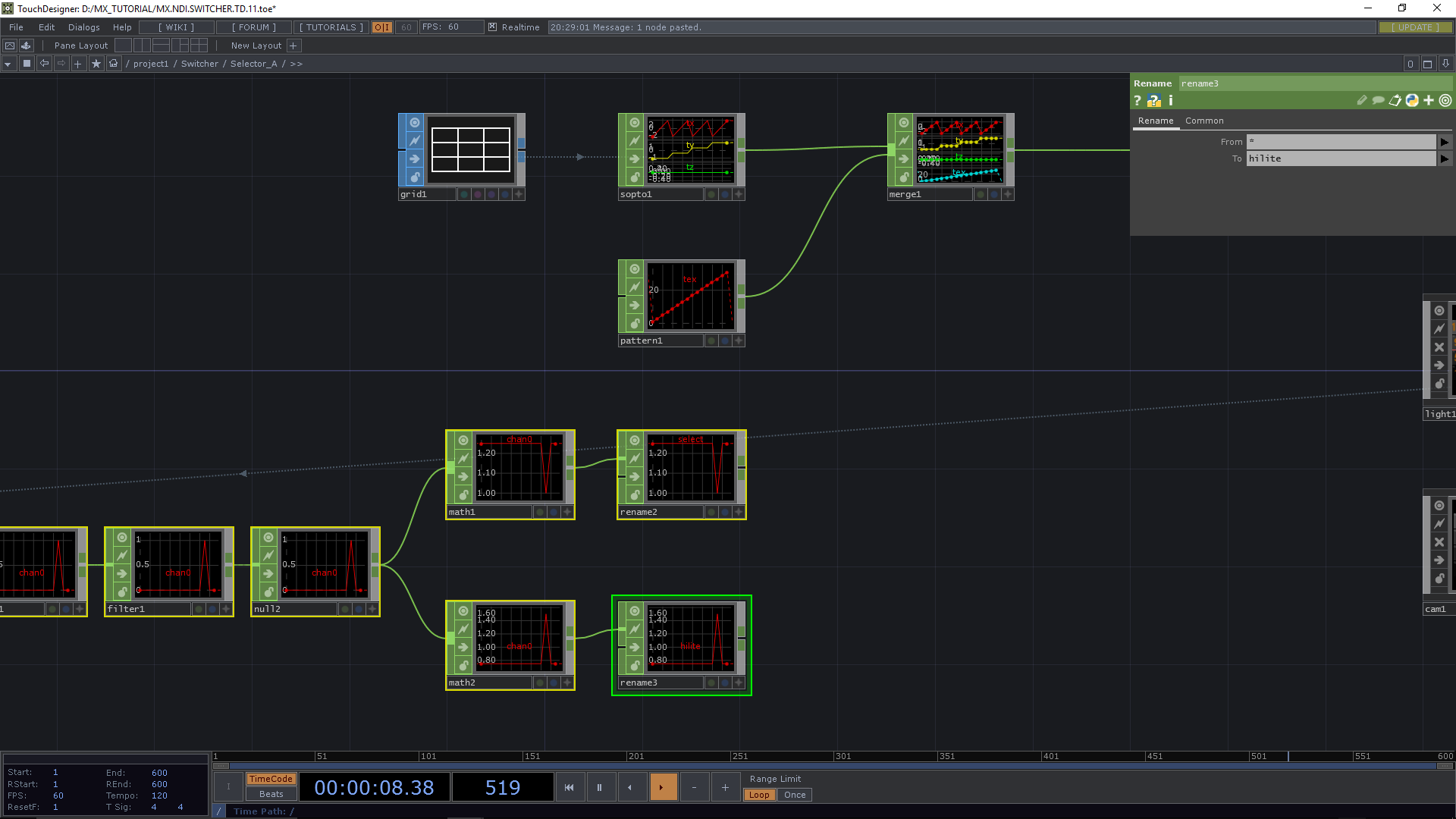Click the pane maximize icon at top right
This screenshot has width=1456, height=819.
coord(1428,64)
